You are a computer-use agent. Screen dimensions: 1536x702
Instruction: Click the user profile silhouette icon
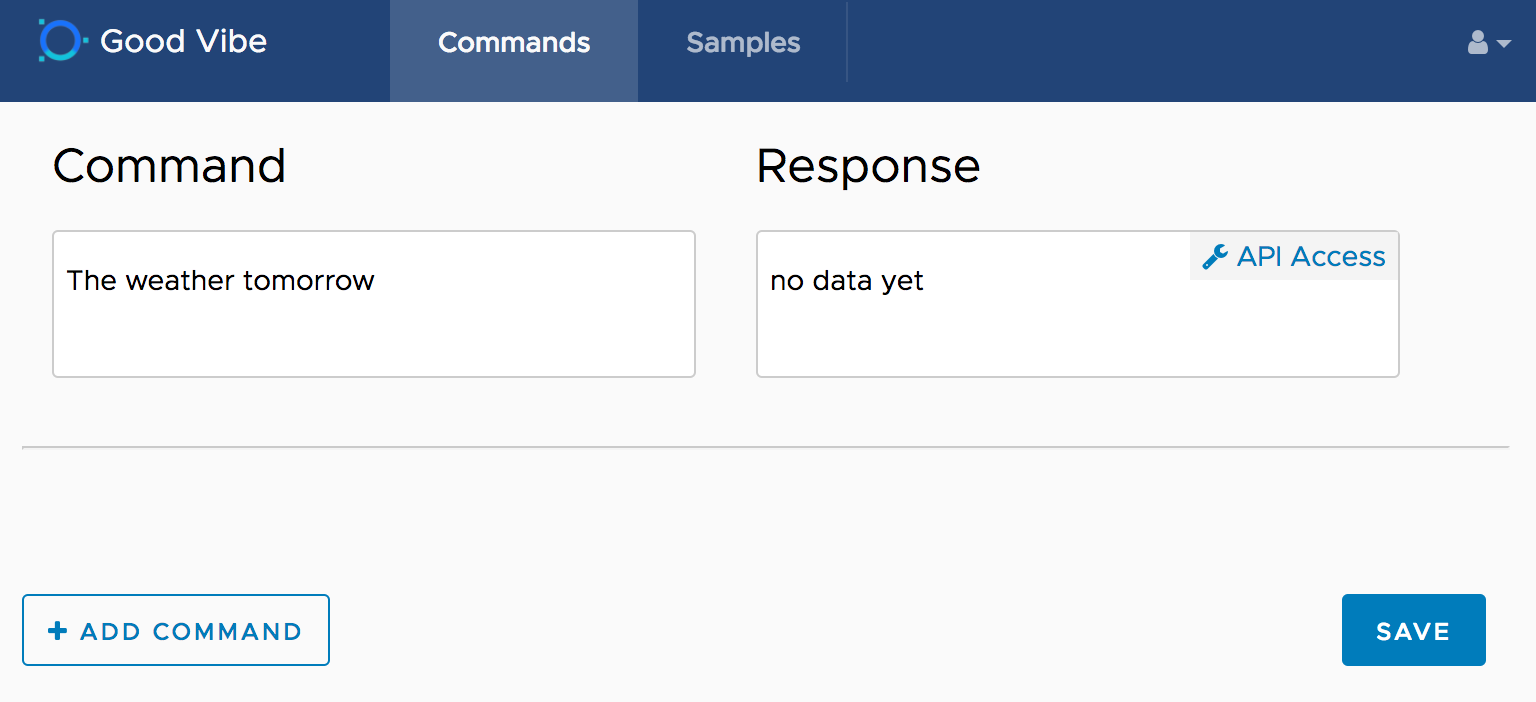click(1477, 42)
